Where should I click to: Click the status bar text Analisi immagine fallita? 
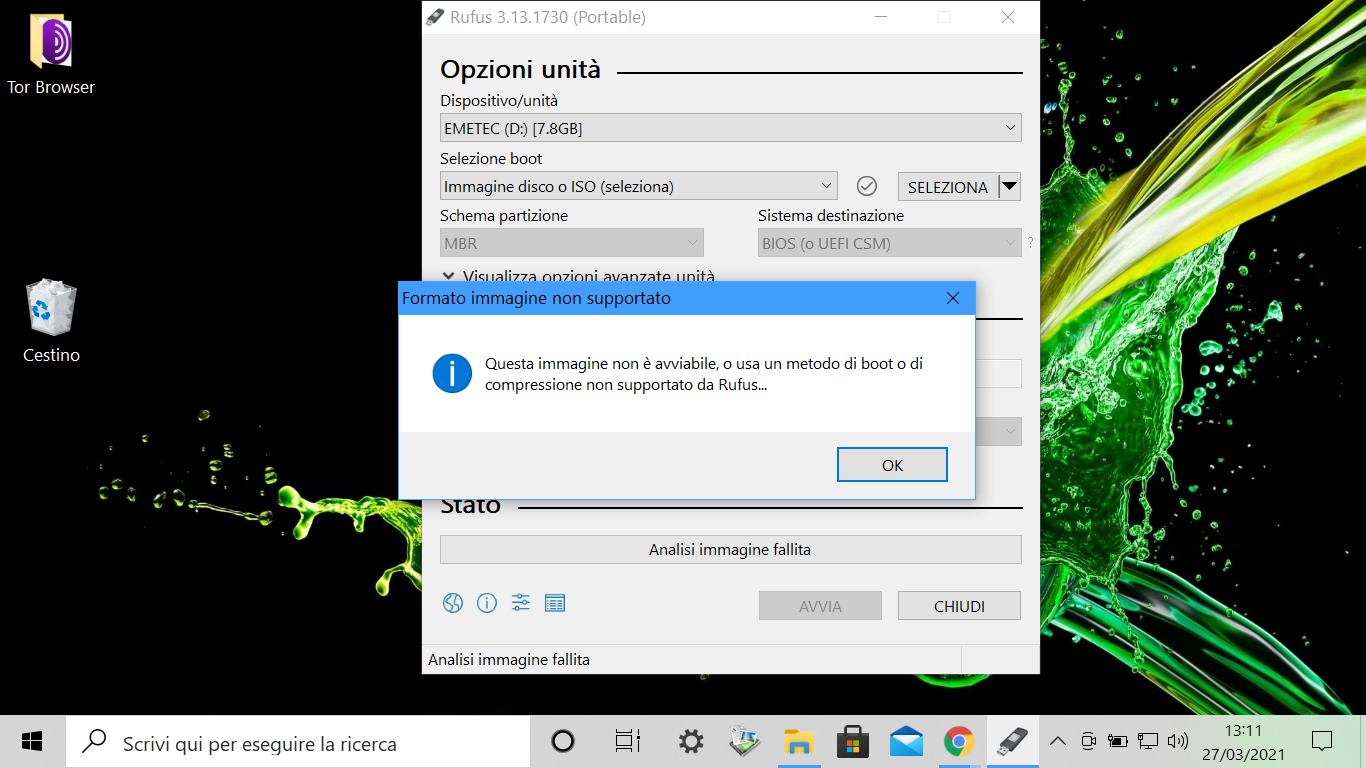[x=509, y=660]
